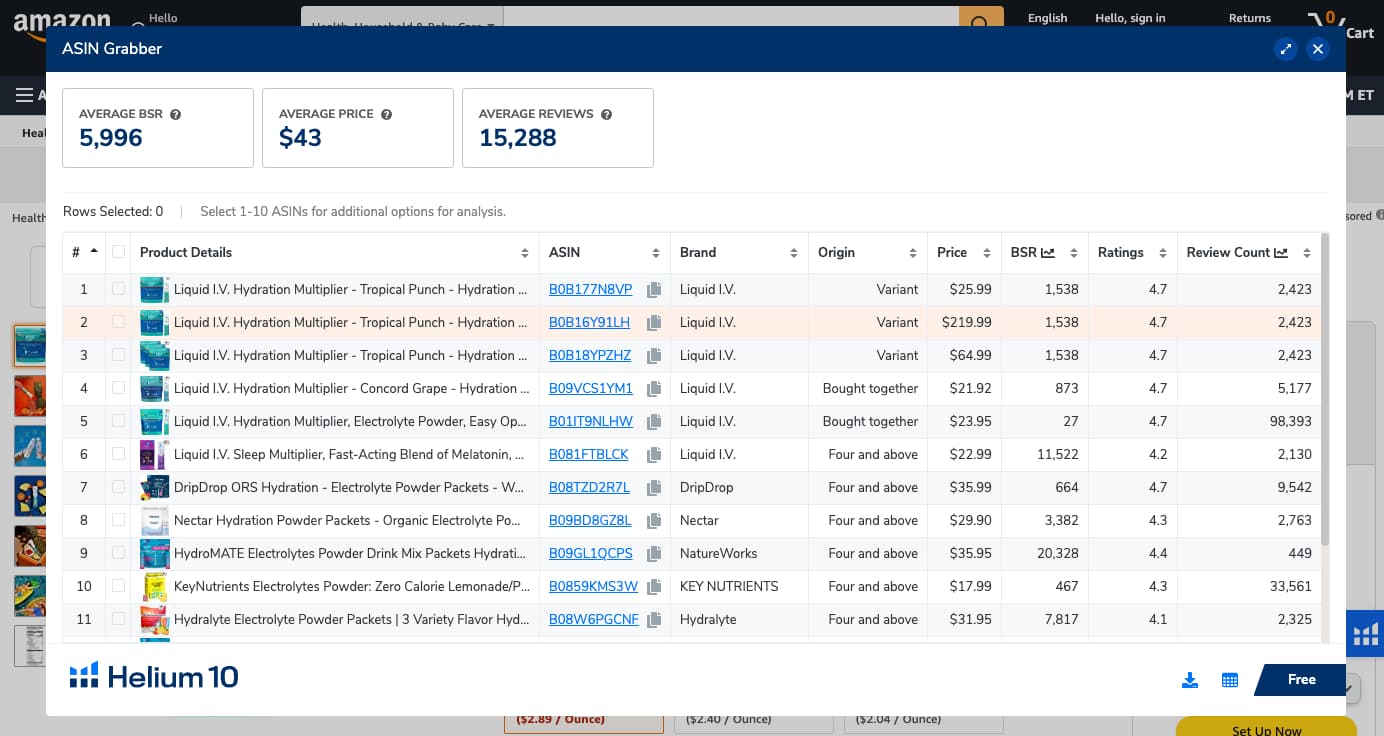The height and width of the screenshot is (736, 1384).
Task: Select the Nectar brand cell
Action: pos(739,521)
